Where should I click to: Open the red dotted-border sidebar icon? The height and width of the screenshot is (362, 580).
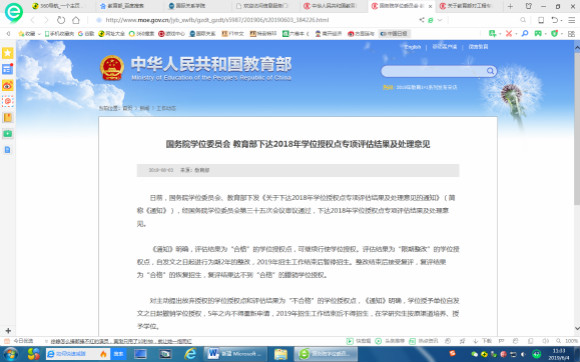tap(8, 101)
